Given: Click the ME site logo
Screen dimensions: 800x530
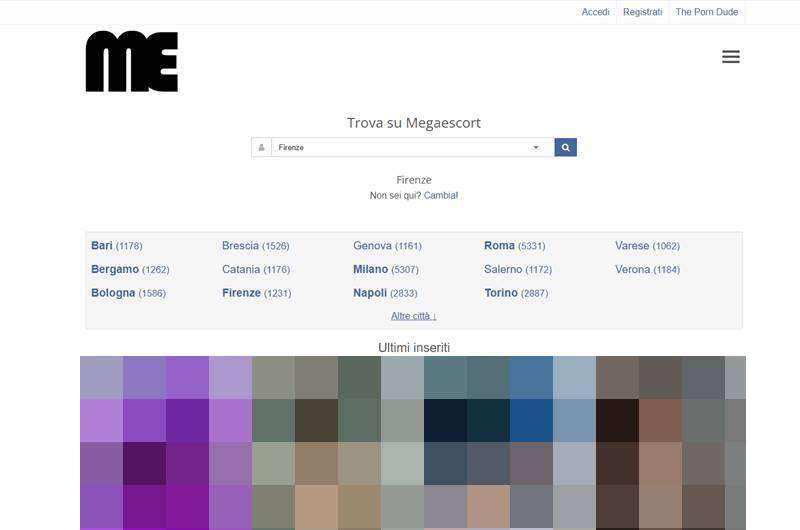Looking at the screenshot, I should [x=131, y=62].
